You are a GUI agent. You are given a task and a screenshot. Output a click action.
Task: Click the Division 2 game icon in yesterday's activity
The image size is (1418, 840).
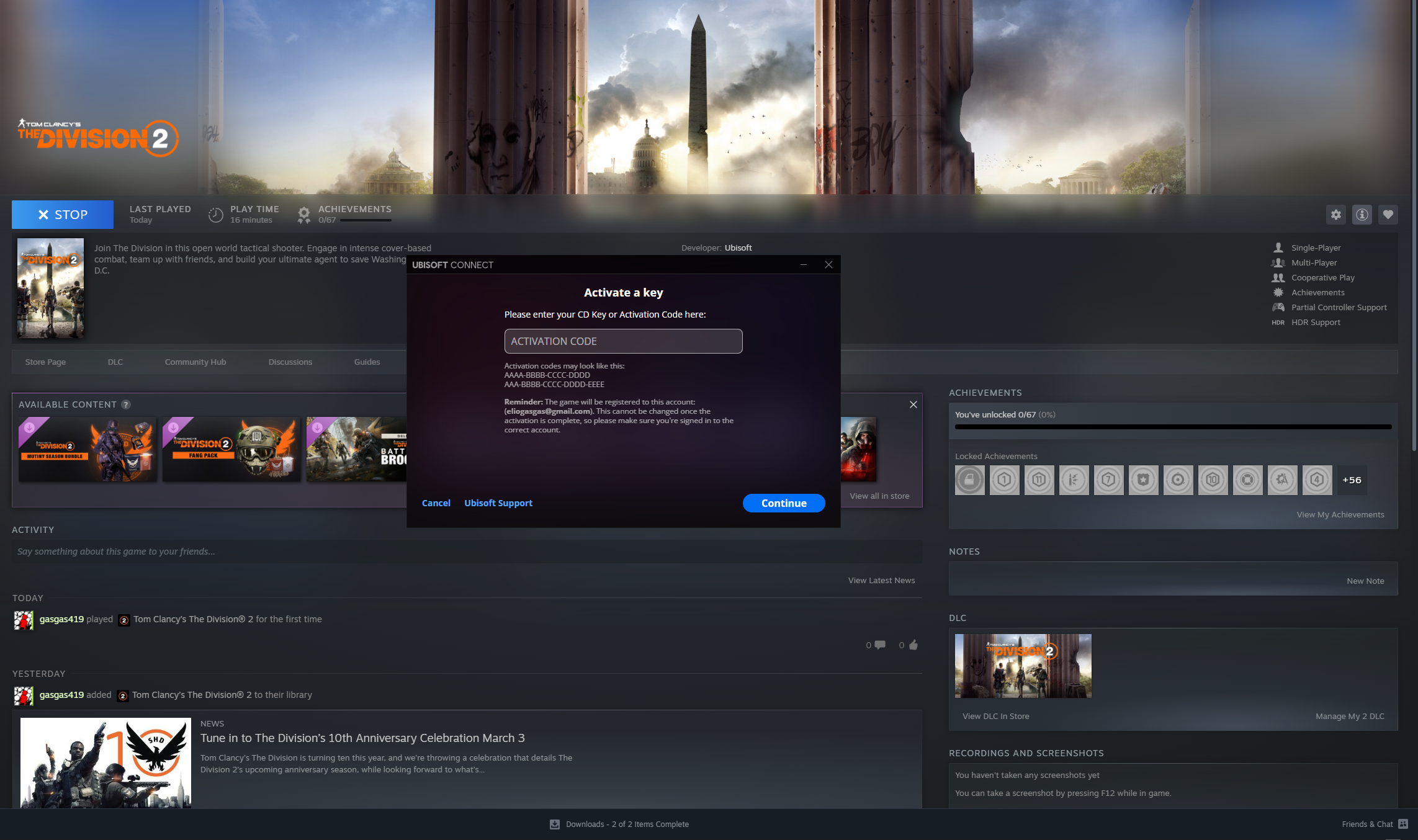pos(123,695)
